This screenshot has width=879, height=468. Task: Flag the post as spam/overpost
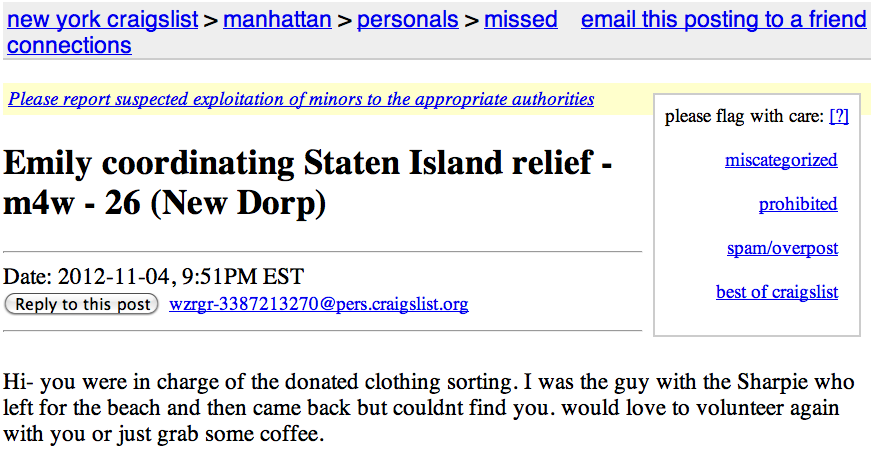[x=782, y=248]
